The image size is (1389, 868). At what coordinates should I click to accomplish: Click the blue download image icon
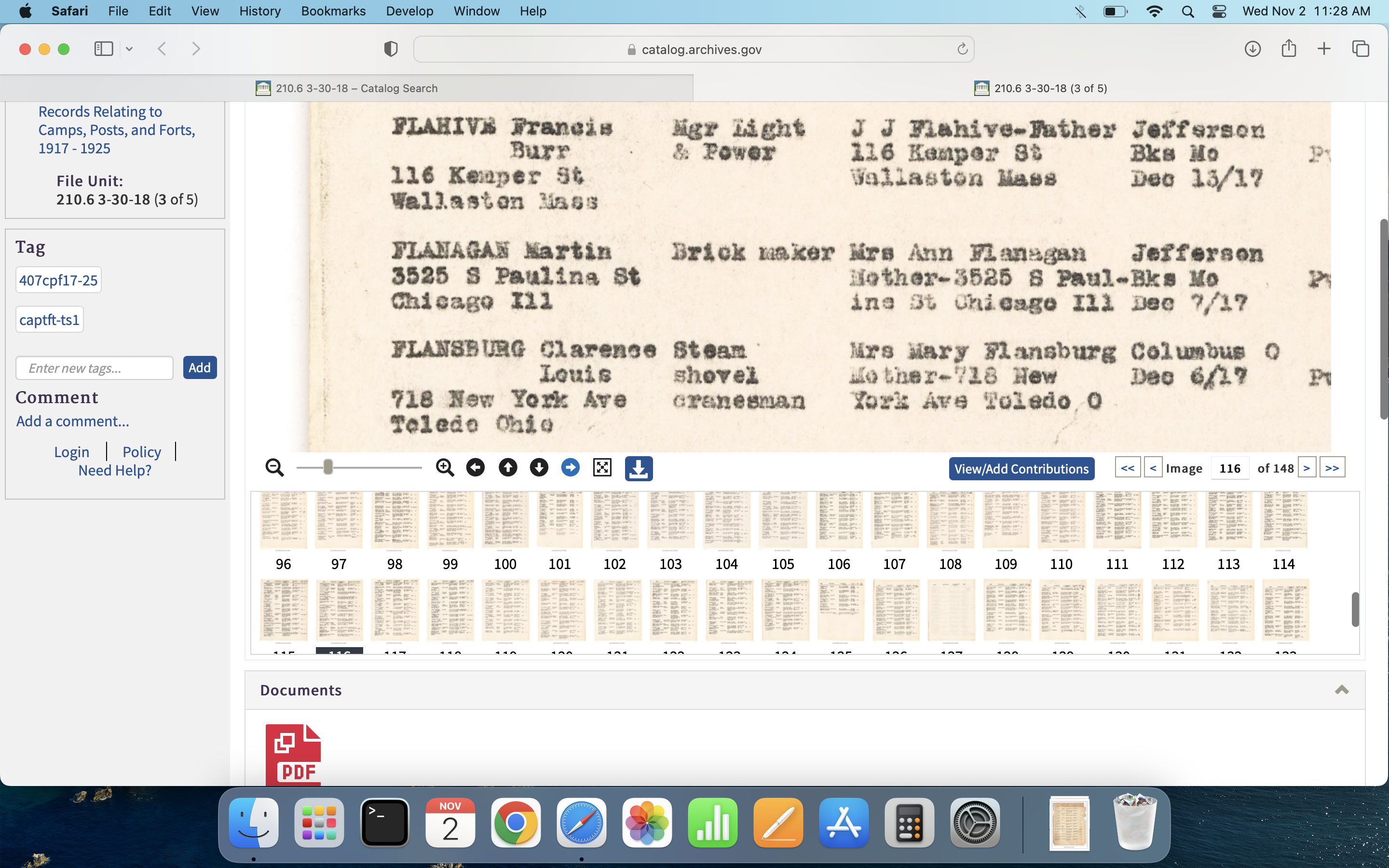point(638,468)
